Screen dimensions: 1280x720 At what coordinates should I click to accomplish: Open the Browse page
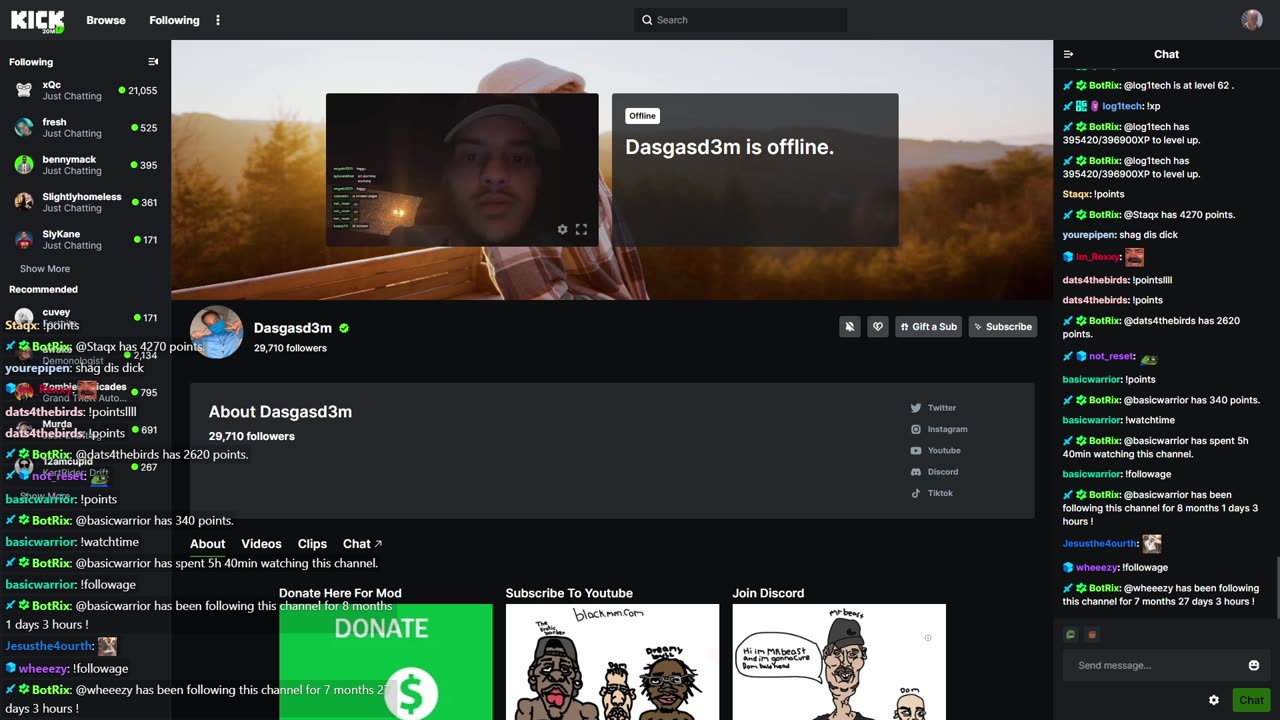coord(106,20)
